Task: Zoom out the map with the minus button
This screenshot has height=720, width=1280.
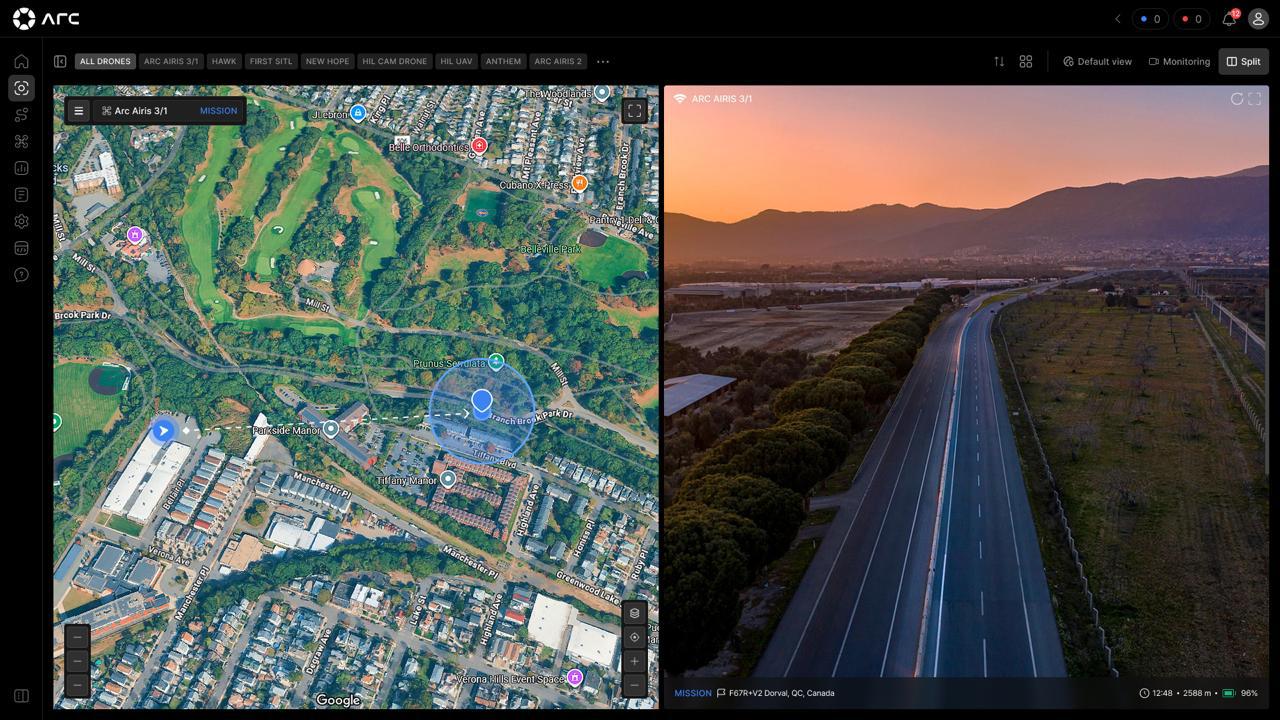Action: click(x=634, y=685)
